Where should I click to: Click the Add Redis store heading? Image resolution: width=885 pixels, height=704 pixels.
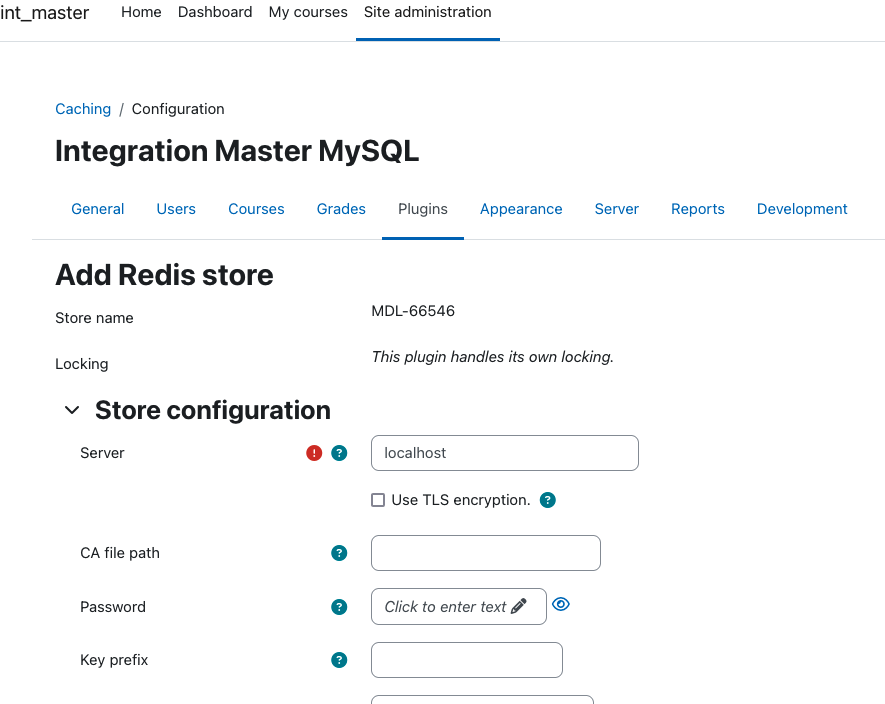pos(164,276)
